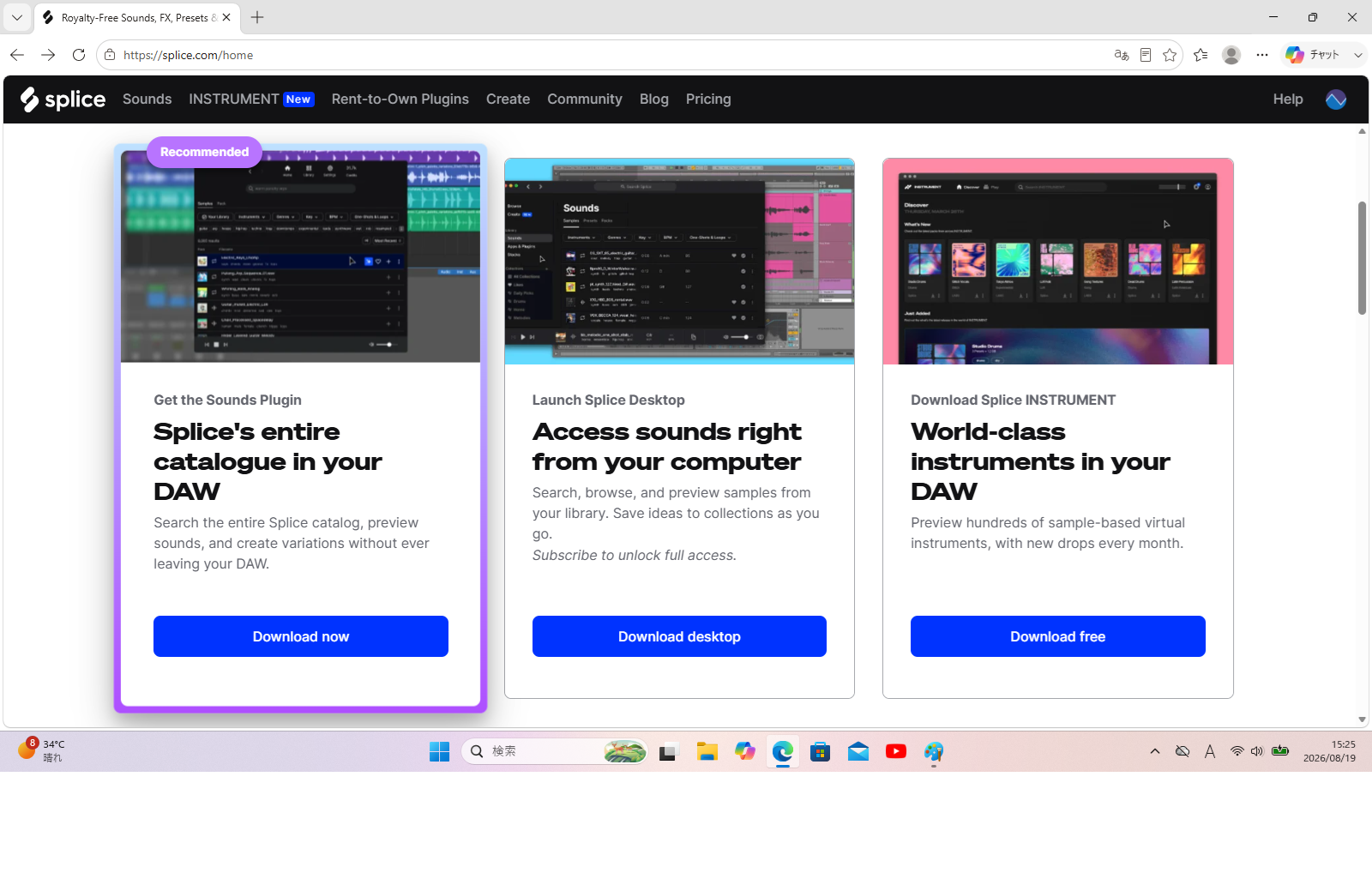
Task: Click the Splice Desktop preview image
Action: click(679, 262)
